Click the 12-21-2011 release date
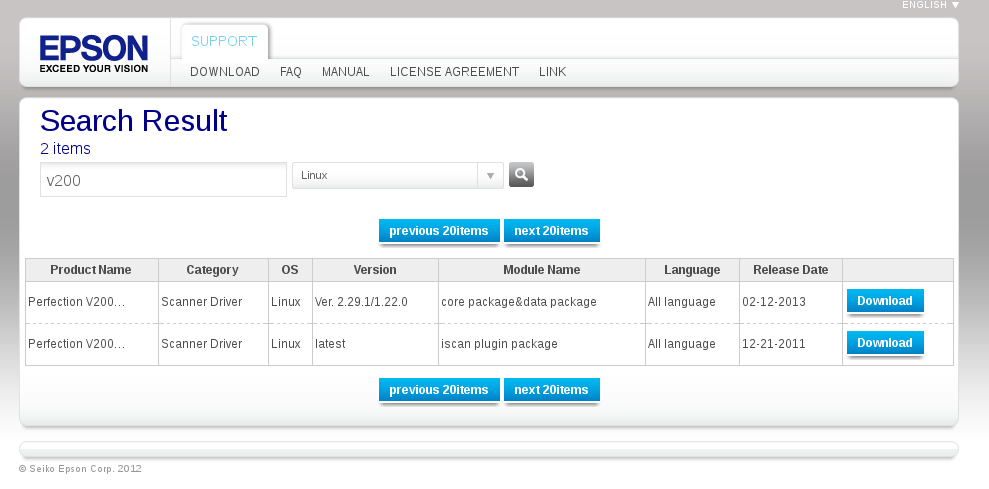This screenshot has width=989, height=489. (774, 344)
